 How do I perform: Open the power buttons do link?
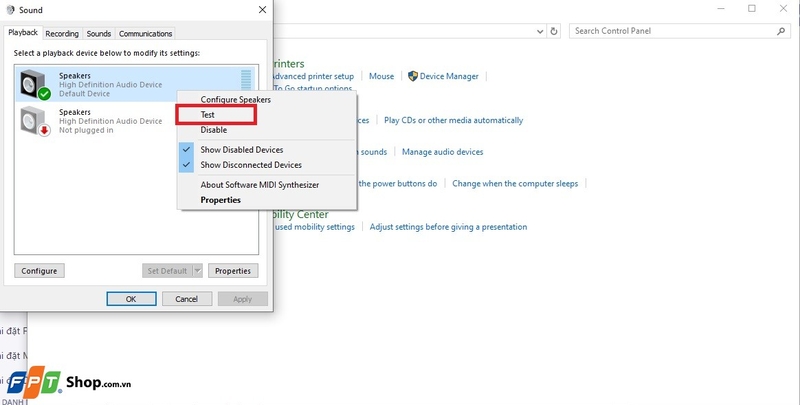click(x=397, y=183)
